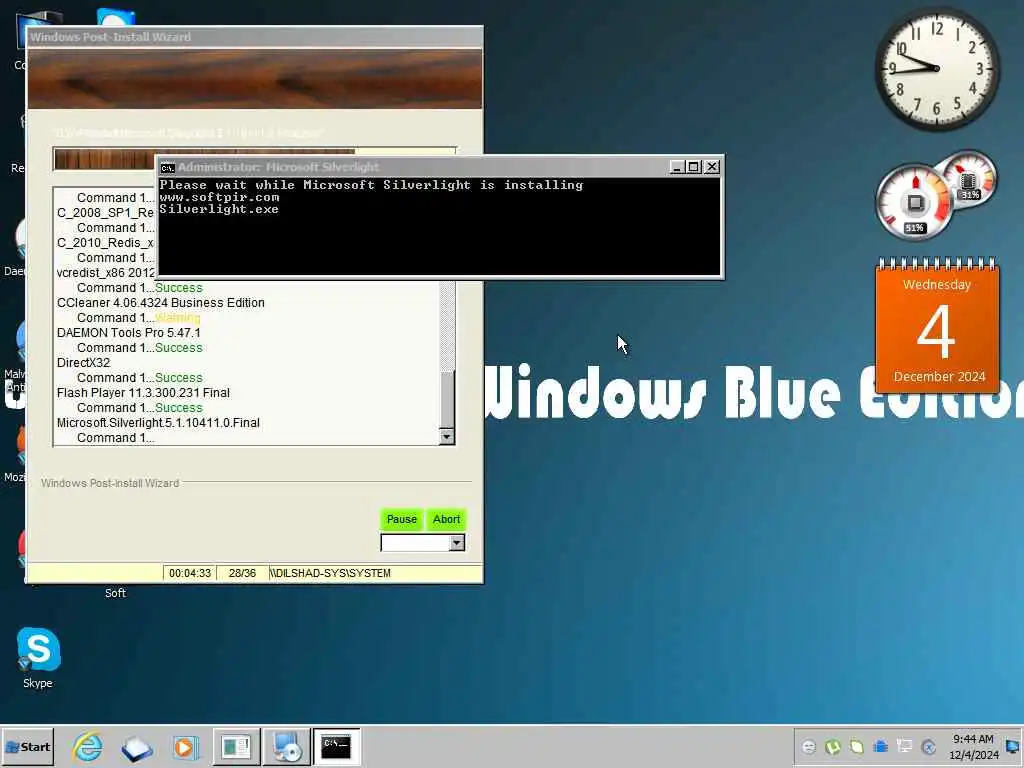
Task: Click the circled X tray icon
Action: [x=928, y=746]
